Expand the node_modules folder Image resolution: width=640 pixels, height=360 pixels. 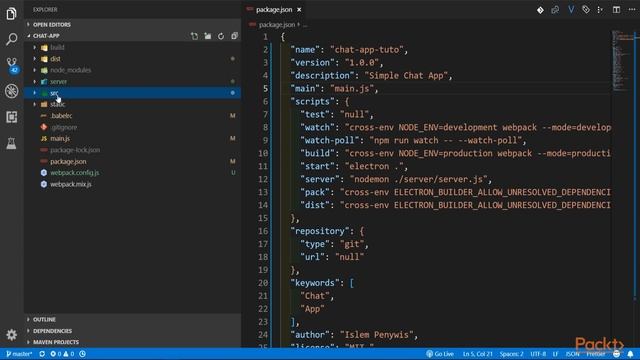70,70
